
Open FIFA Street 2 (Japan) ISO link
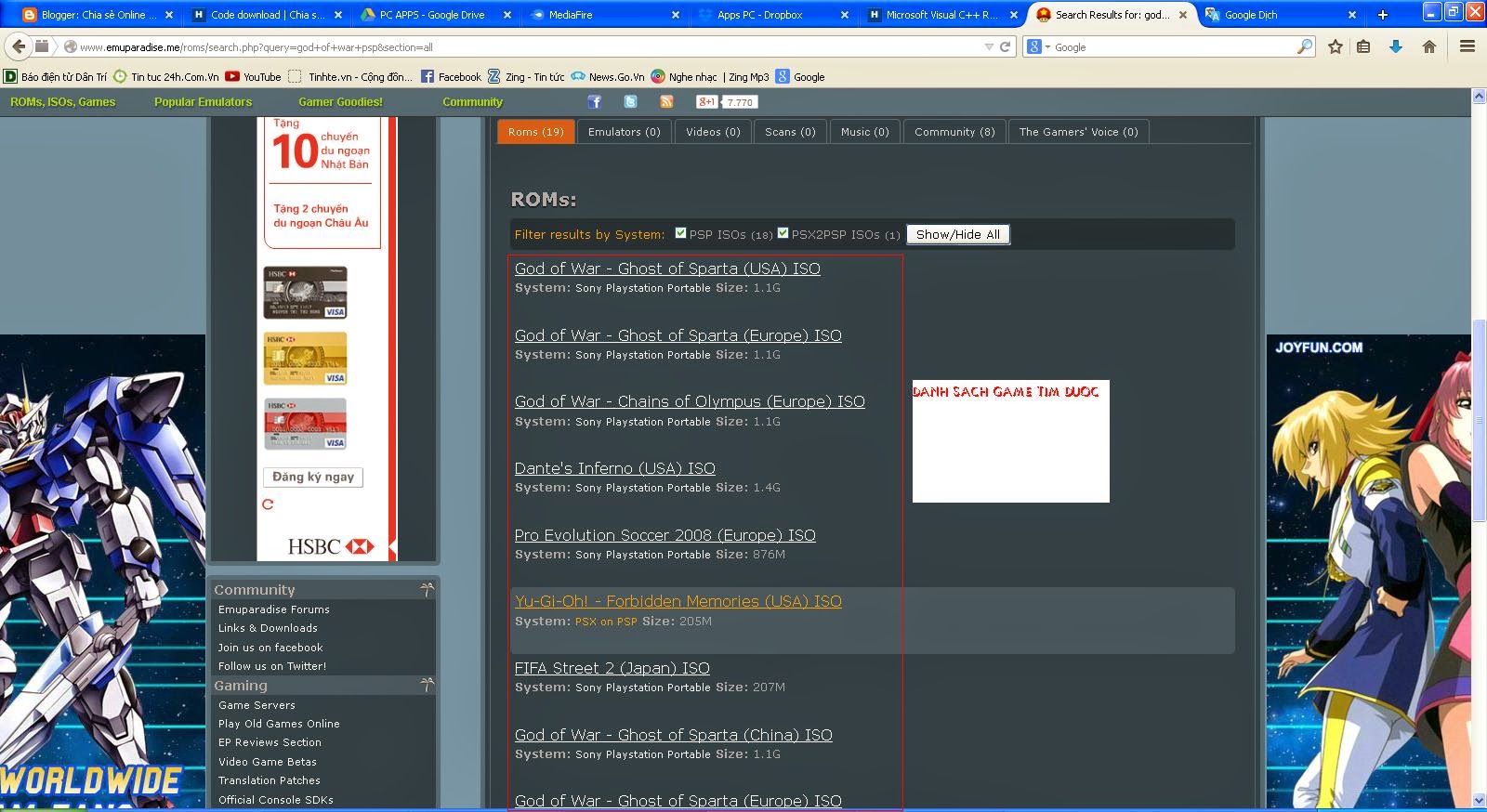click(612, 668)
